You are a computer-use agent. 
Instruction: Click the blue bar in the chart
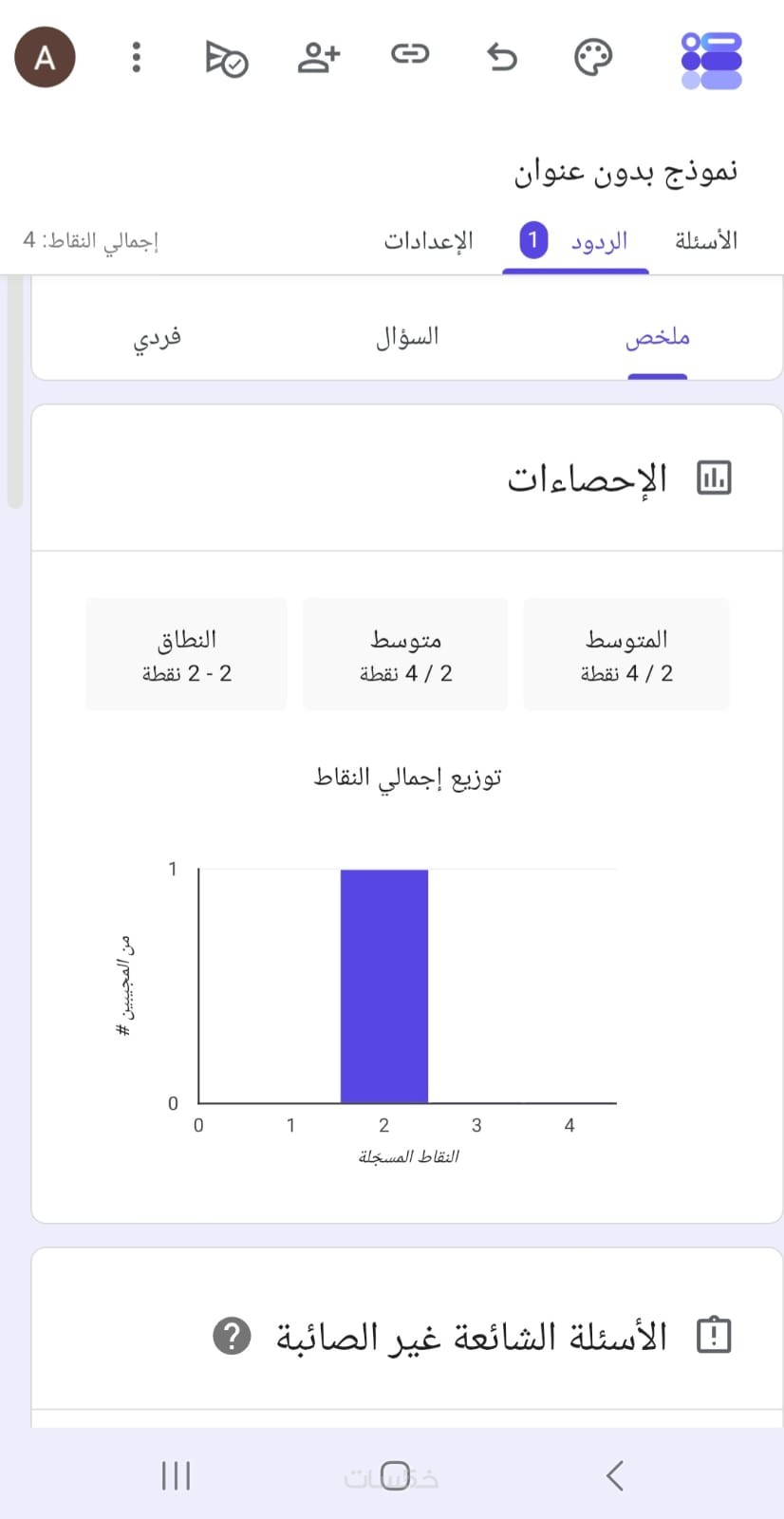coord(384,986)
